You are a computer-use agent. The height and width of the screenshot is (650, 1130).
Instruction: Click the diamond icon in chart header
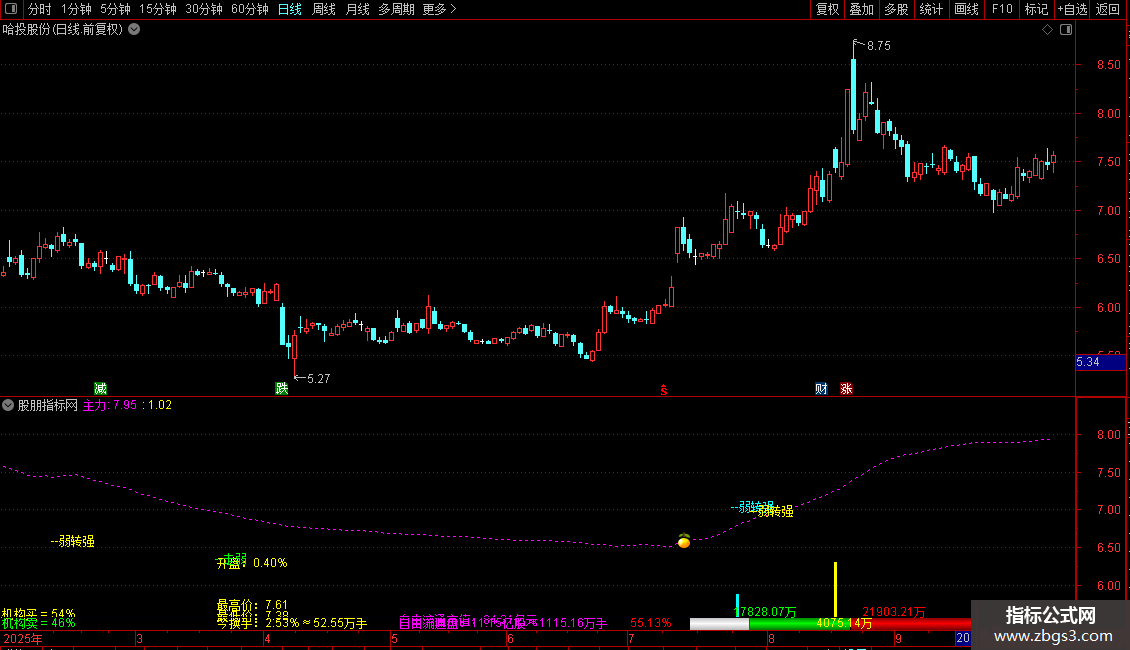(x=1047, y=30)
